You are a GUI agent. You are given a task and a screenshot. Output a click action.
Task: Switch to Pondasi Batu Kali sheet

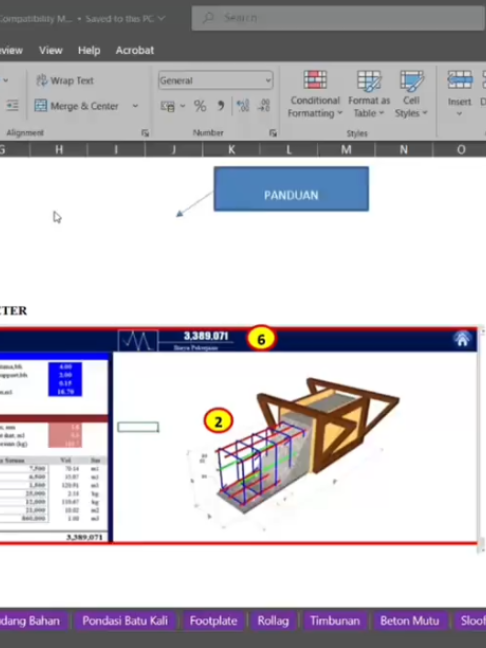click(125, 621)
